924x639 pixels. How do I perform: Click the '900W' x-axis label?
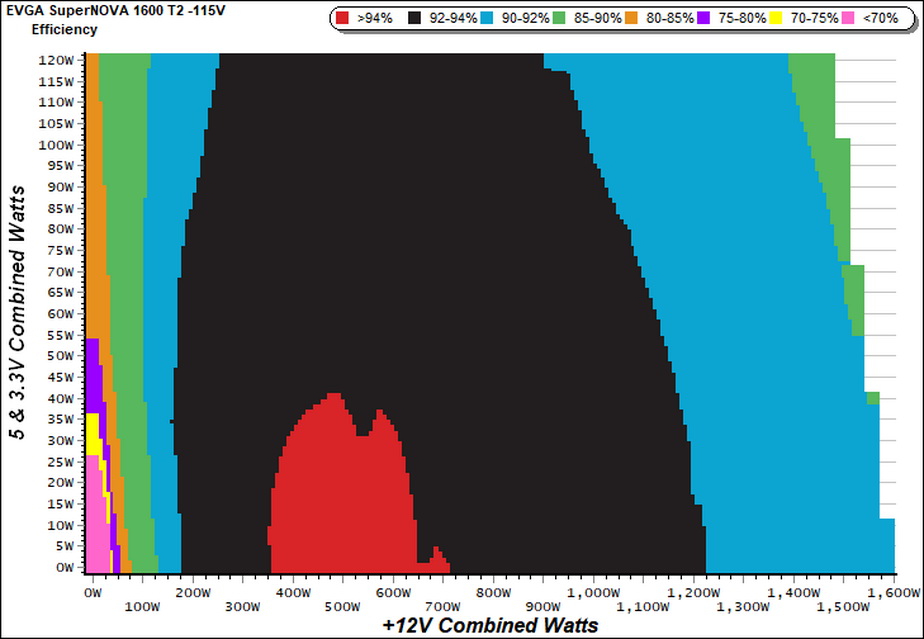(x=543, y=607)
